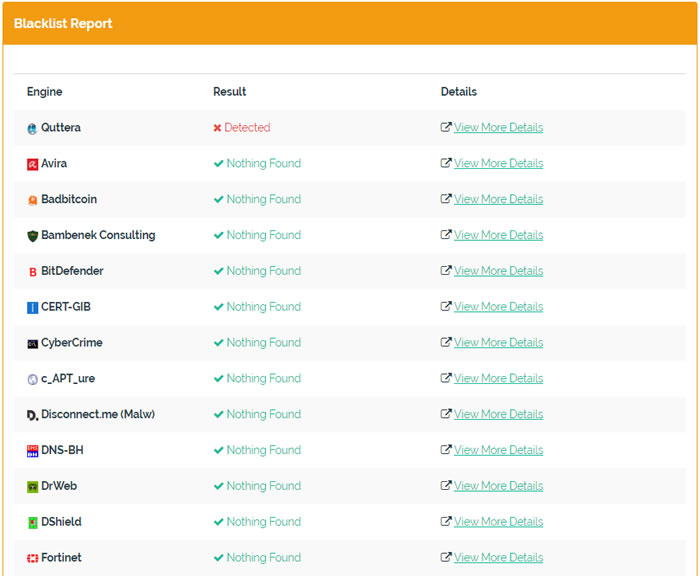The image size is (700, 576).
Task: Open View More Details for c_APT_ure
Action: click(x=498, y=378)
